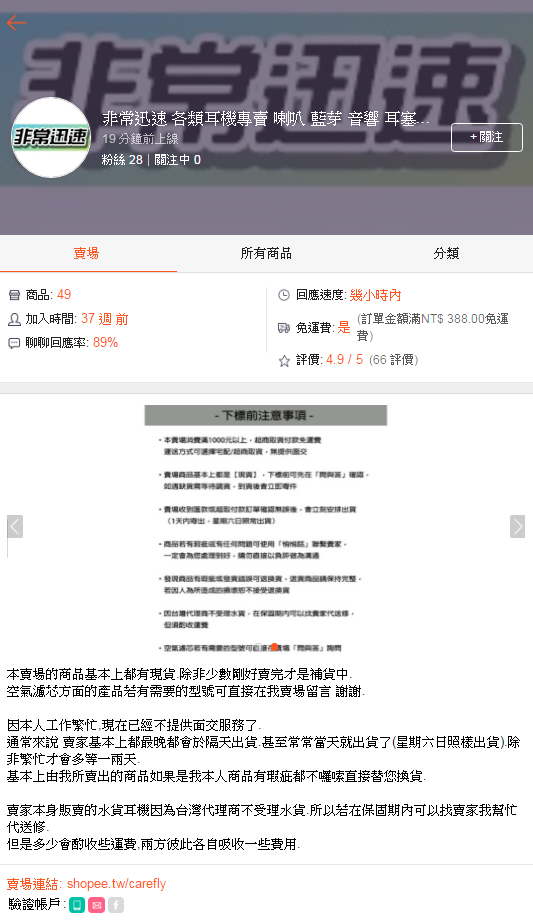Click the 賣場連結 label

click(x=32, y=884)
